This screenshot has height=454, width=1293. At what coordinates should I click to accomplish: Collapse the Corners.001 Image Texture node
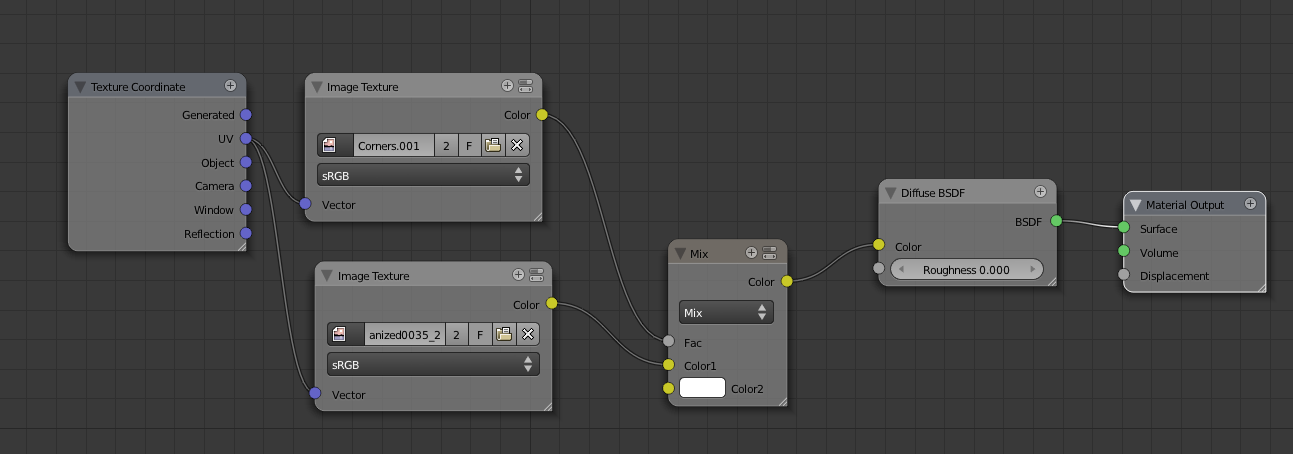pyautogui.click(x=317, y=87)
